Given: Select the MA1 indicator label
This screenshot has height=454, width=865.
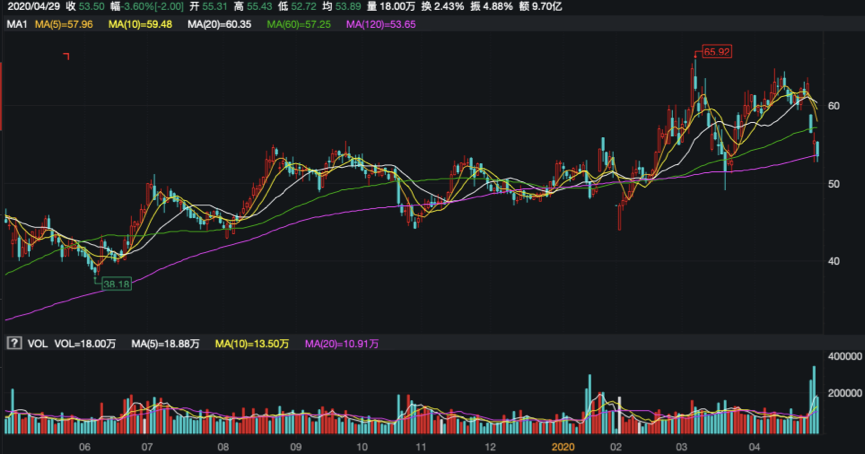Looking at the screenshot, I should 15,23.
